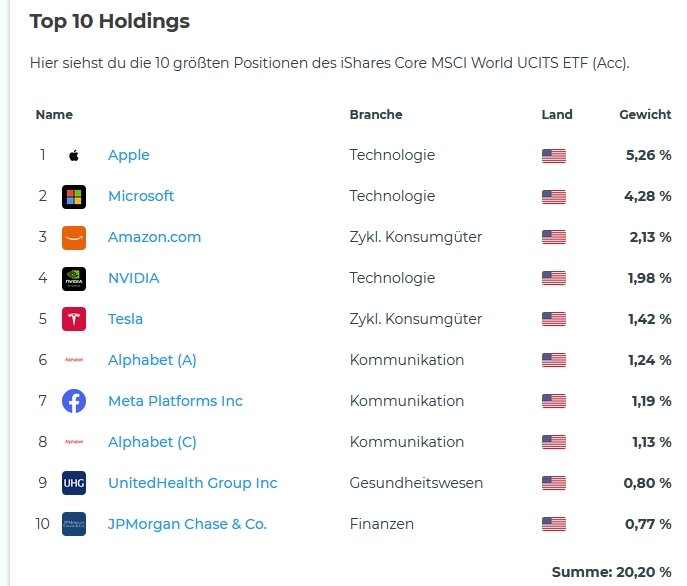Image resolution: width=687 pixels, height=586 pixels.
Task: Follow the NVIDIA link
Action: 133,278
